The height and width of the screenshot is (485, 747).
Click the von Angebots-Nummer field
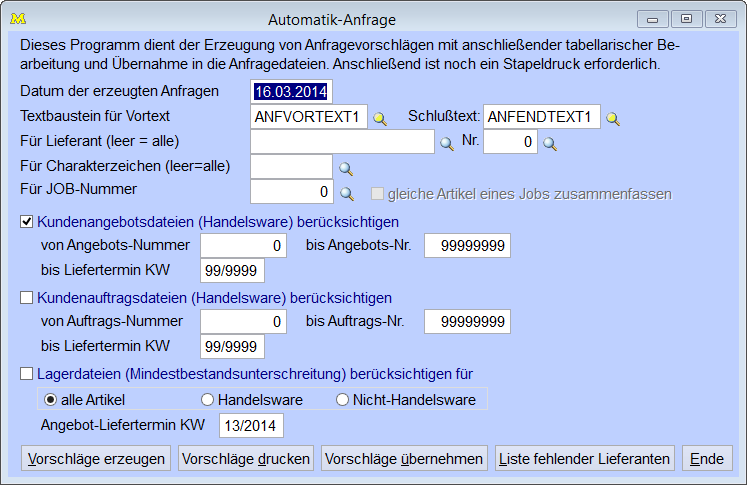[x=243, y=245]
